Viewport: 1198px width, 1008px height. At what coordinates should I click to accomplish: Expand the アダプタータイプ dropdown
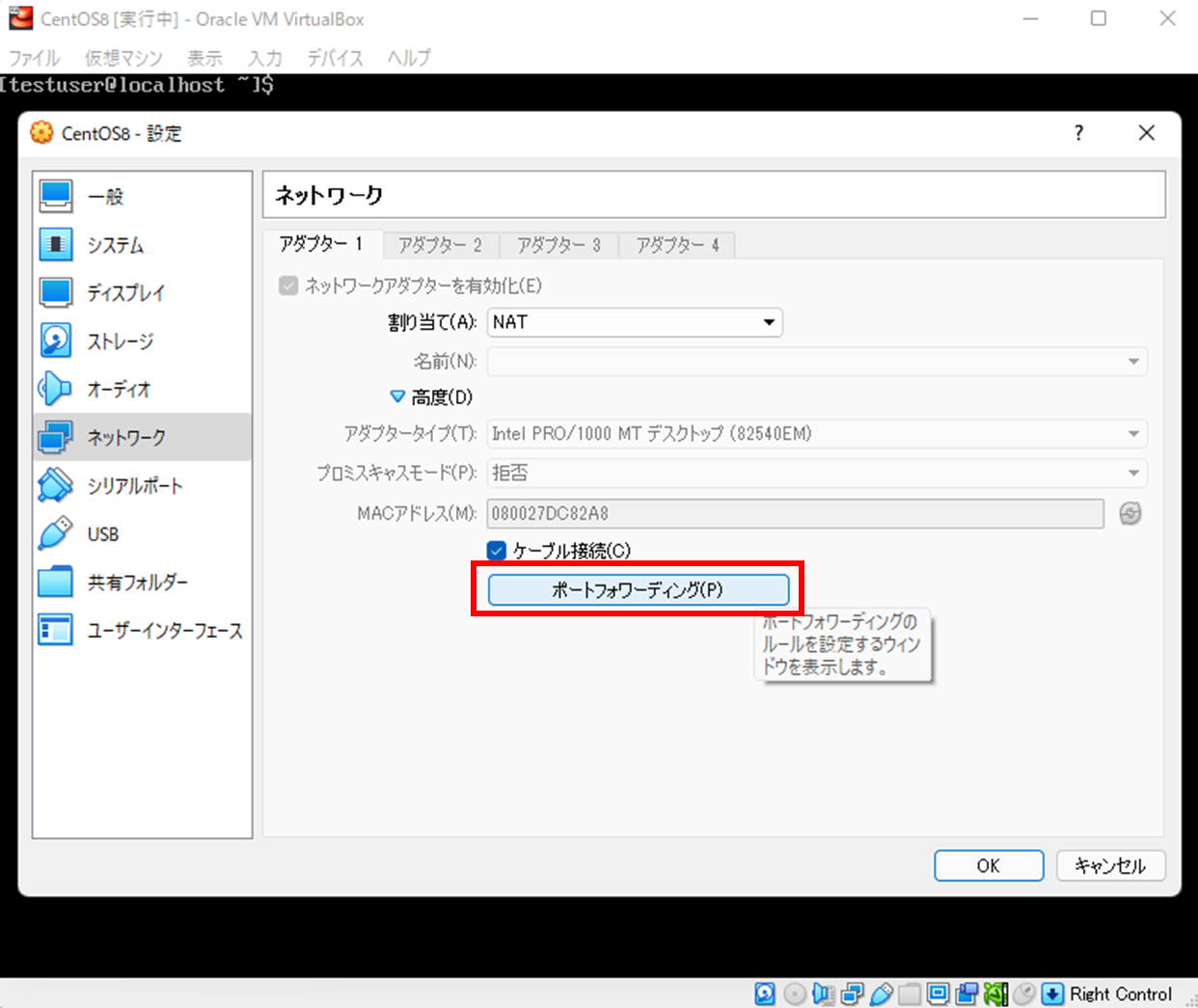pyautogui.click(x=816, y=434)
